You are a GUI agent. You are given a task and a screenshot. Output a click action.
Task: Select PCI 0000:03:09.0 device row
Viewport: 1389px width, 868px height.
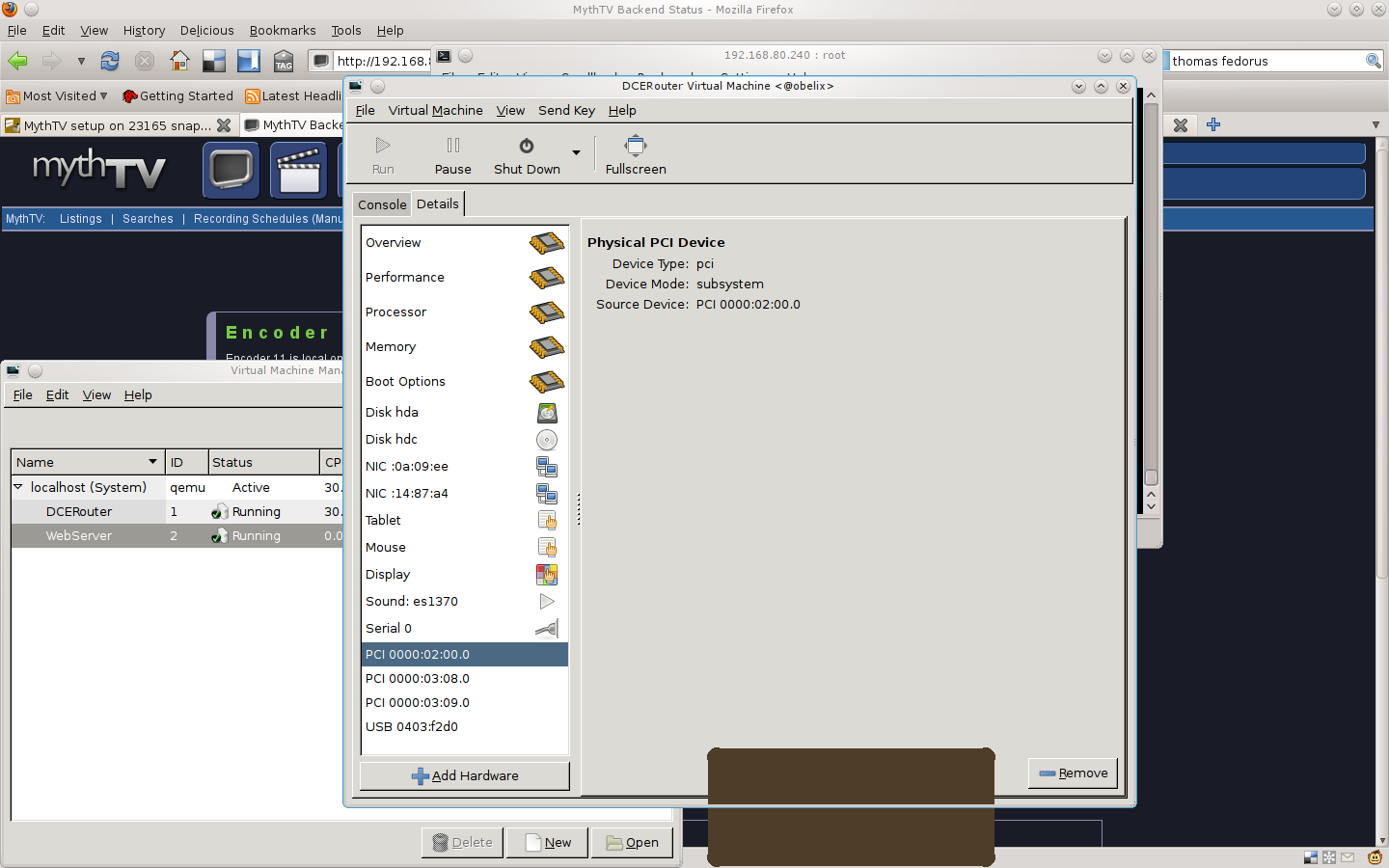[x=464, y=703]
